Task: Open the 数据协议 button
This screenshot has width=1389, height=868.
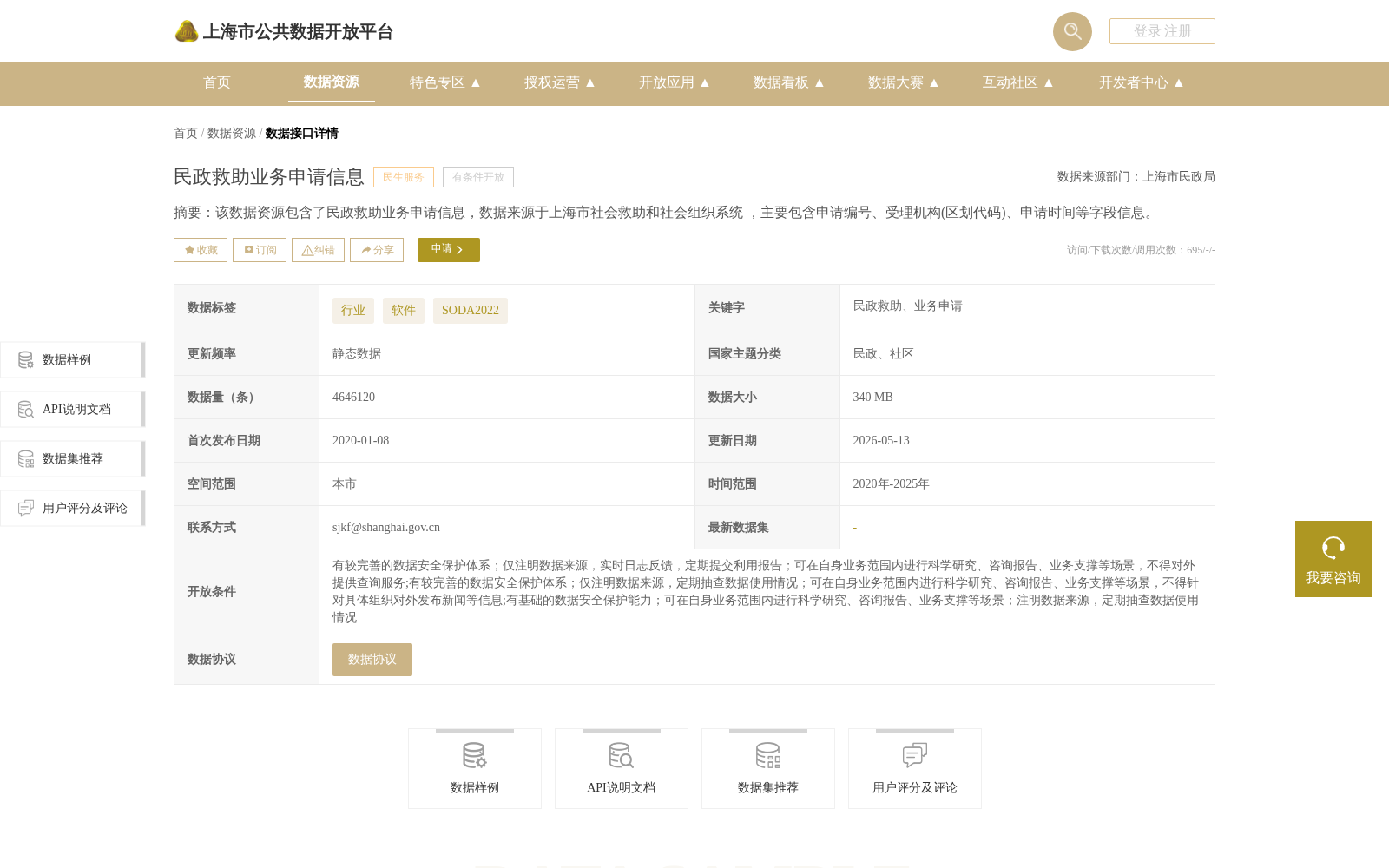Action: (372, 660)
